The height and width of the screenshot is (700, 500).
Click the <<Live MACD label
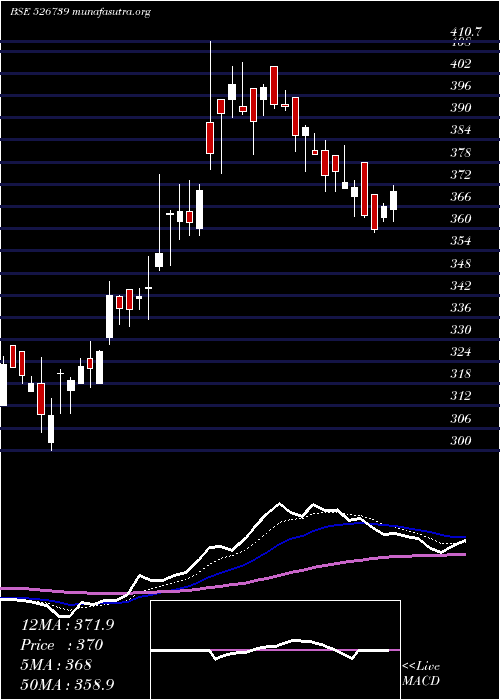click(421, 674)
